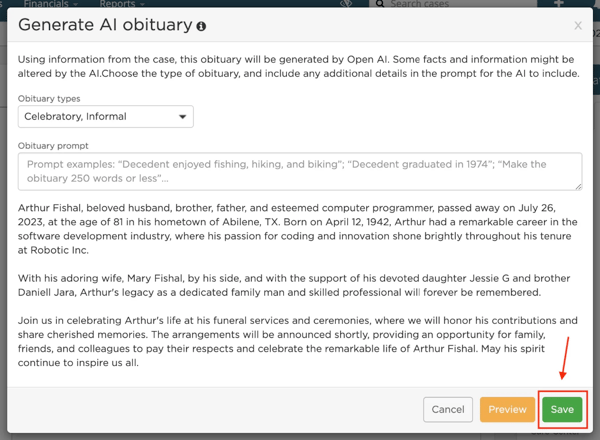The image size is (600, 440).
Task: Close the Generate AI obituary dialog
Action: tap(578, 26)
